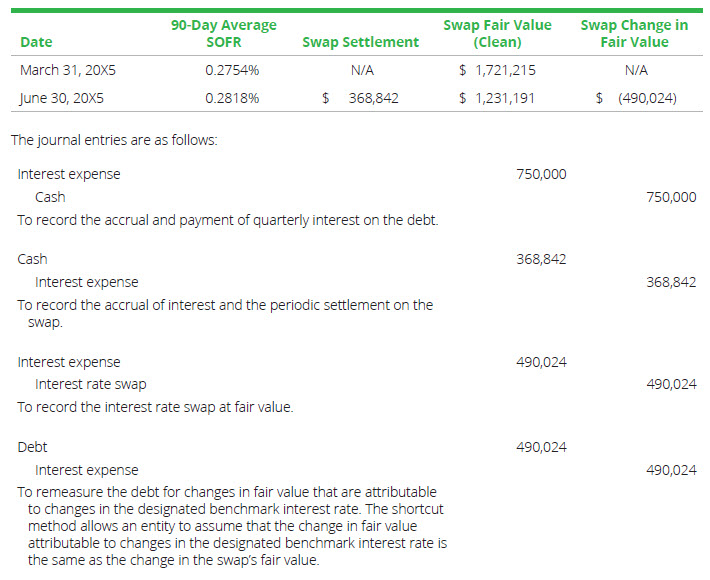Click the Swap Settlement column header
Image resolution: width=710 pixels, height=580 pixels.
click(360, 42)
